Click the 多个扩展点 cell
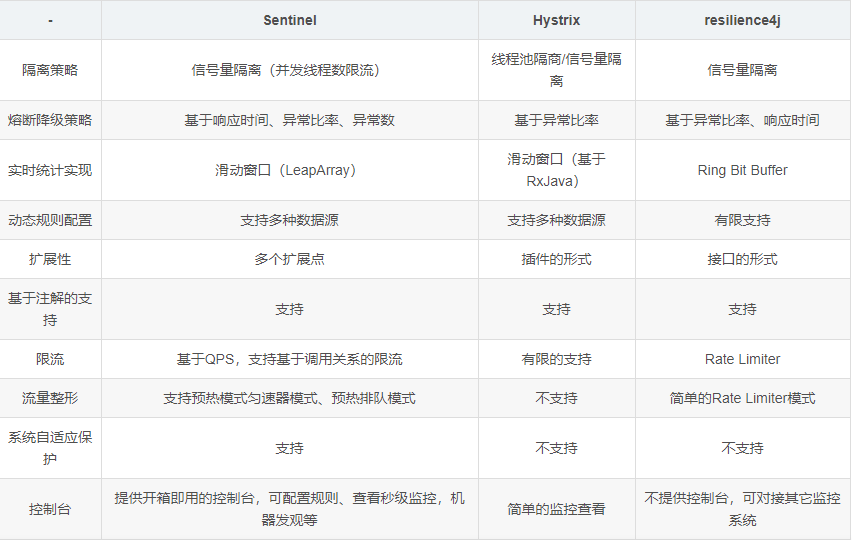The height and width of the screenshot is (540, 852). [290, 259]
